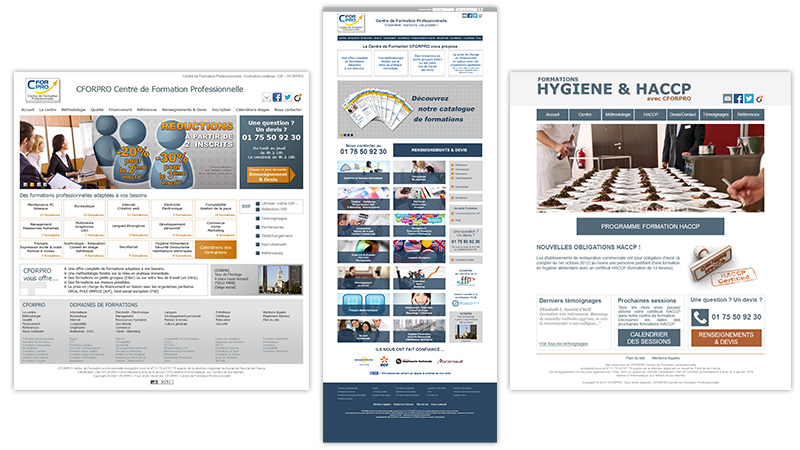Open the Bureautique training card
This screenshot has width=800, height=450.
85,209
